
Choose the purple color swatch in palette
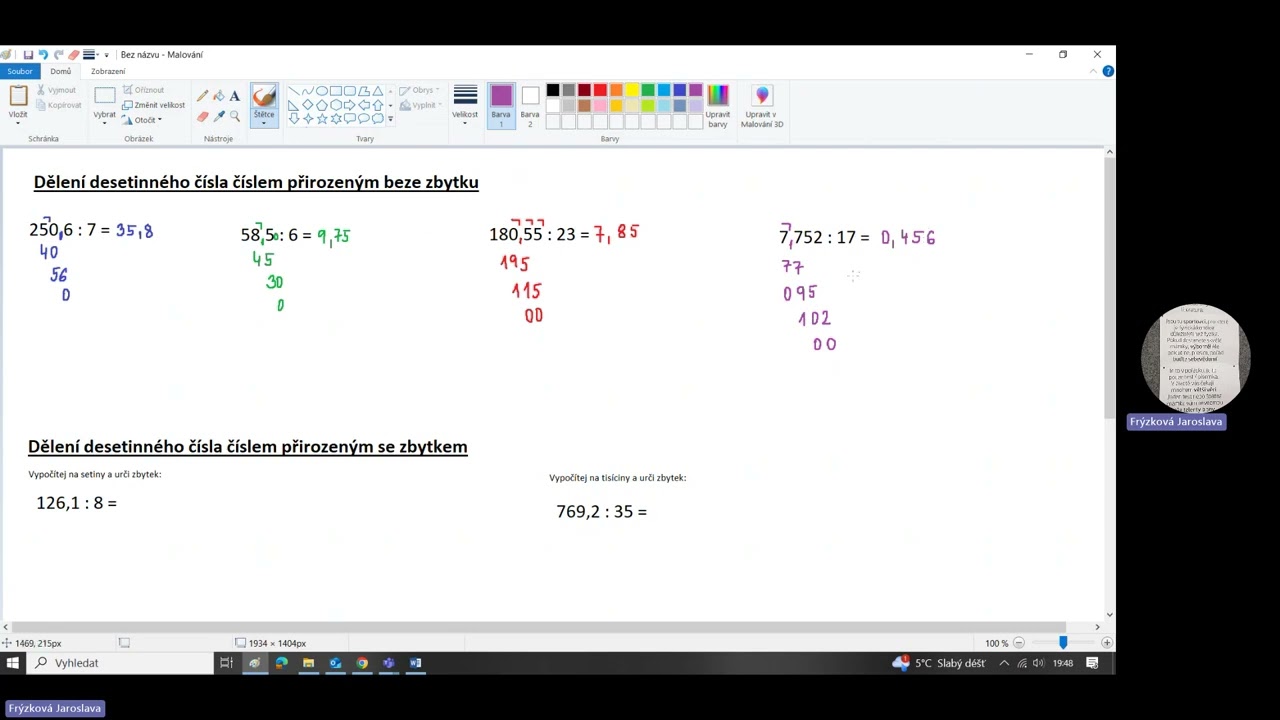point(696,90)
